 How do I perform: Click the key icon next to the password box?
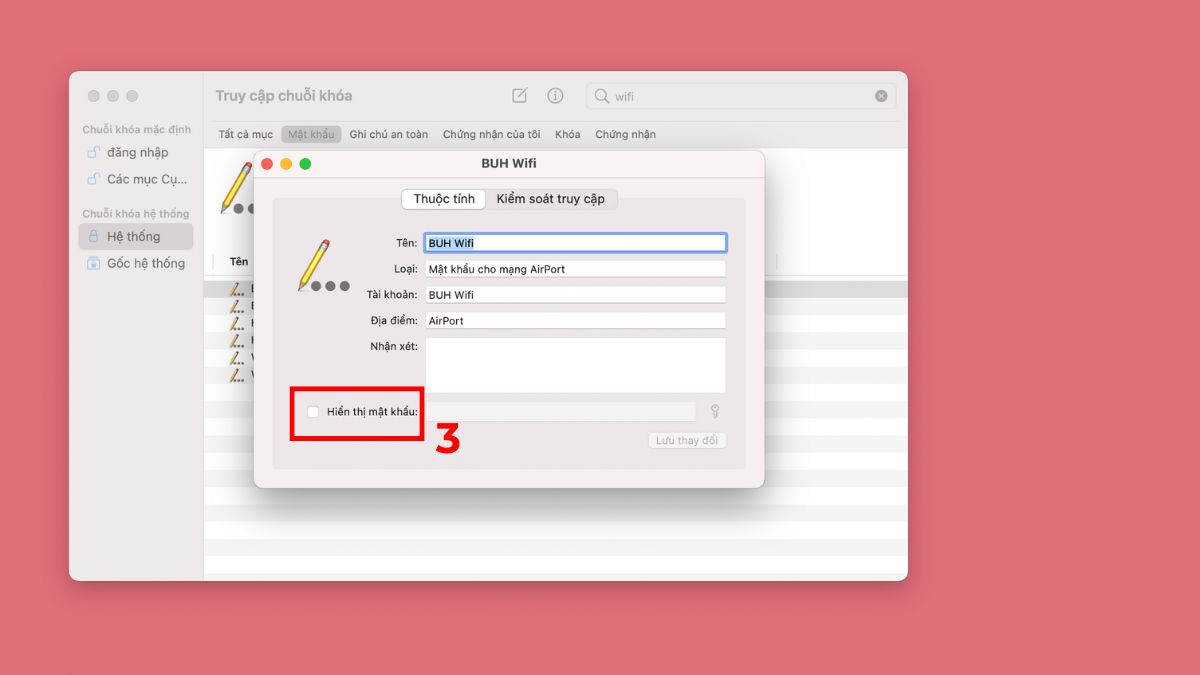click(x=716, y=411)
